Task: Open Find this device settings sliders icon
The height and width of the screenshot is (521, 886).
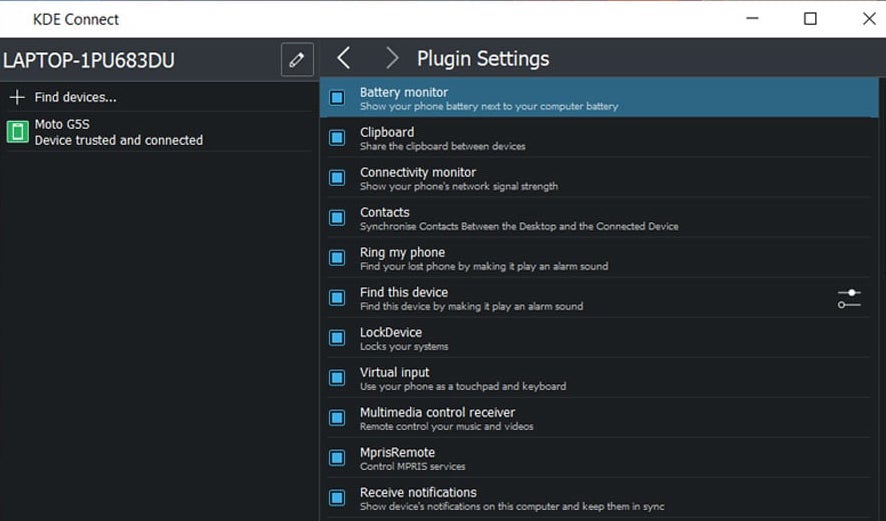Action: pyautogui.click(x=849, y=298)
